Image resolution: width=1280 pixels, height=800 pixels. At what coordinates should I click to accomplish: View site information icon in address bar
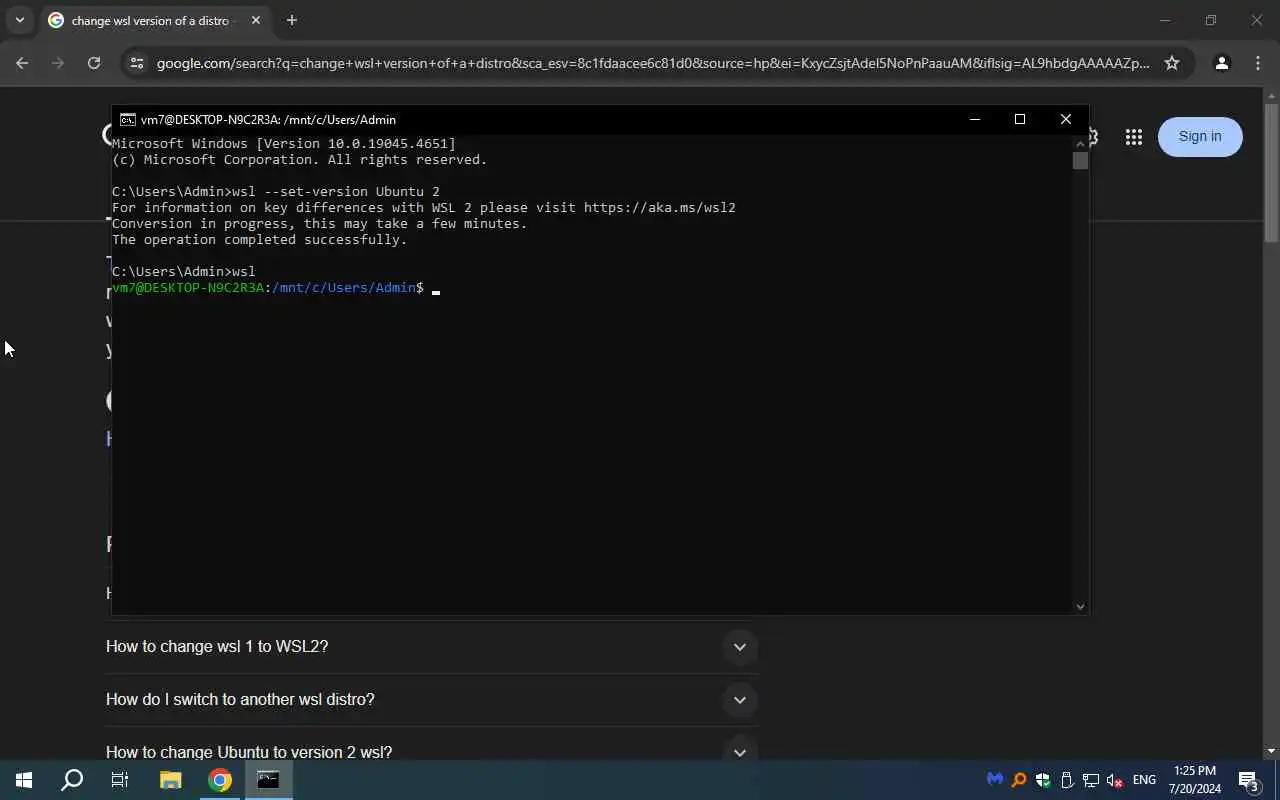pos(137,63)
